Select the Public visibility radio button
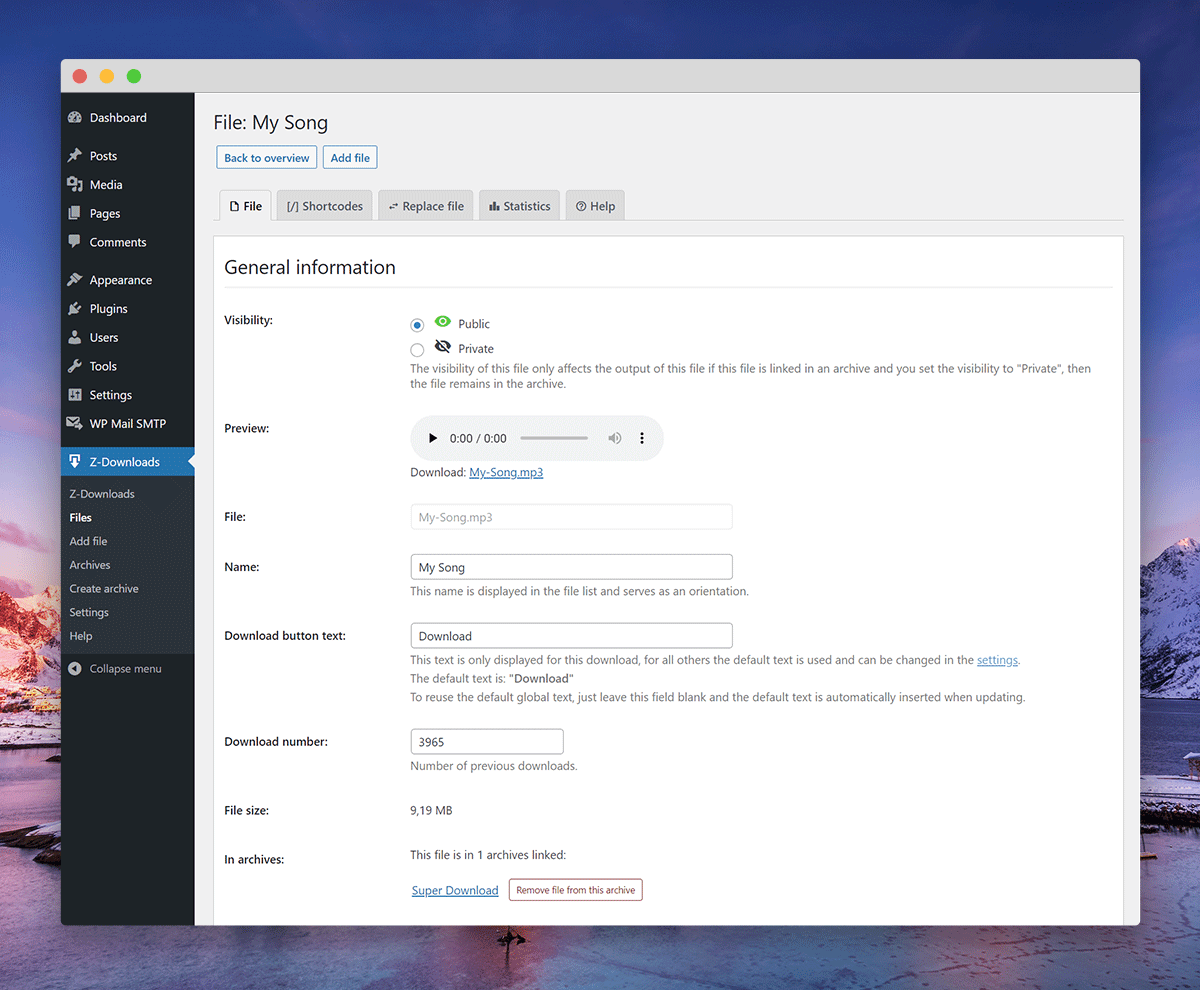1200x990 pixels. tap(417, 325)
